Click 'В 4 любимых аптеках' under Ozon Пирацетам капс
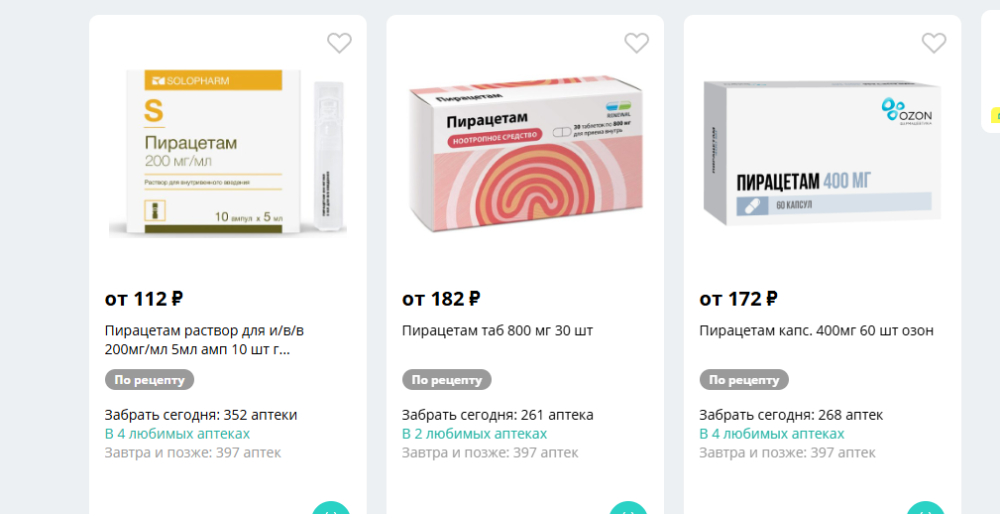Image resolution: width=1000 pixels, height=514 pixels. pyautogui.click(x=772, y=434)
